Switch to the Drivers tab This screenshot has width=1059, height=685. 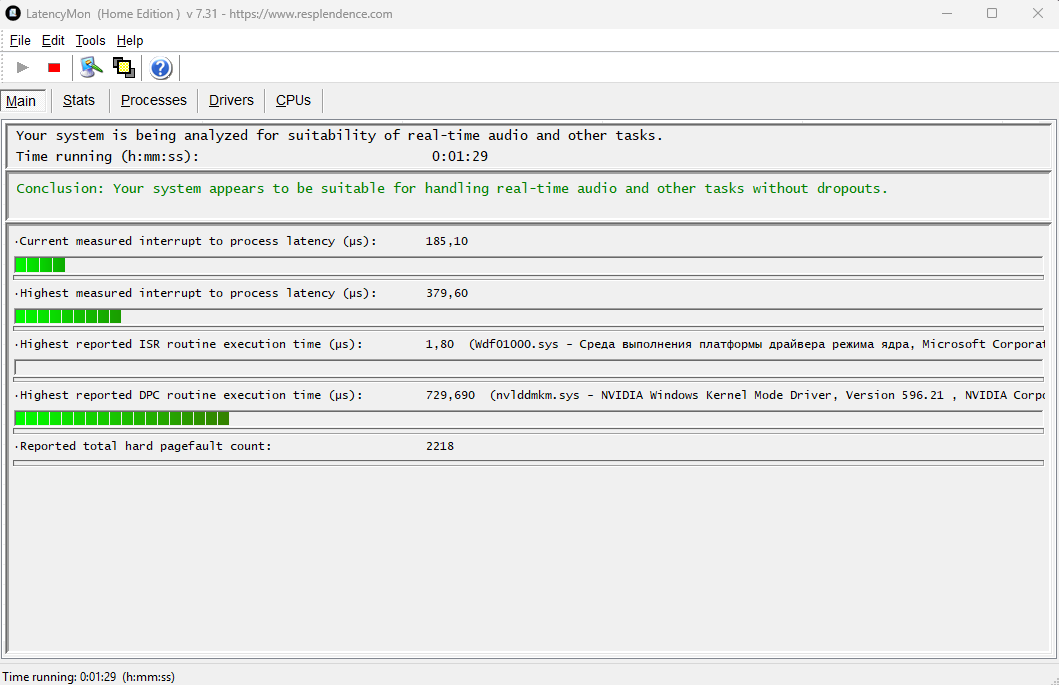click(231, 101)
